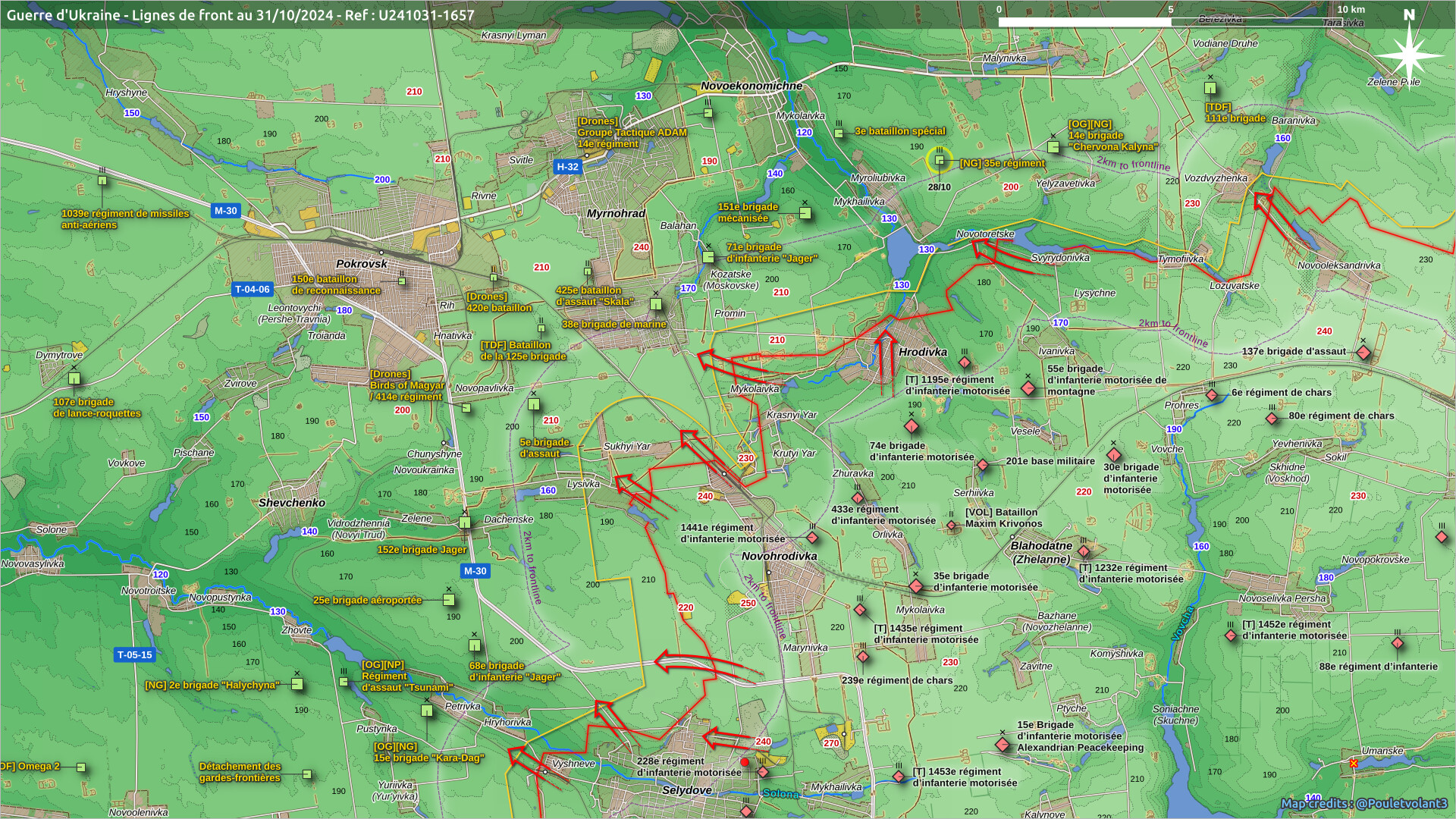Viewport: 1456px width, 819px height.
Task: Select the 111e brigade TDF green marker
Action: [x=1210, y=88]
